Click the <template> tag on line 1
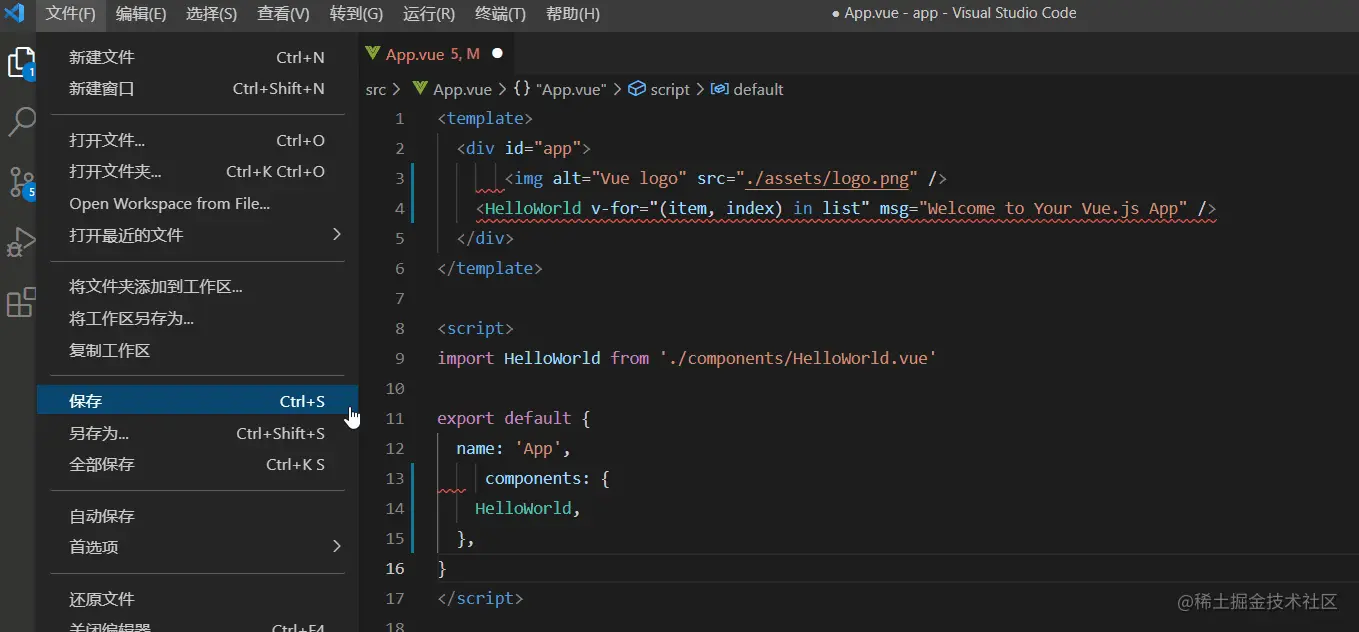1359x632 pixels. point(485,118)
